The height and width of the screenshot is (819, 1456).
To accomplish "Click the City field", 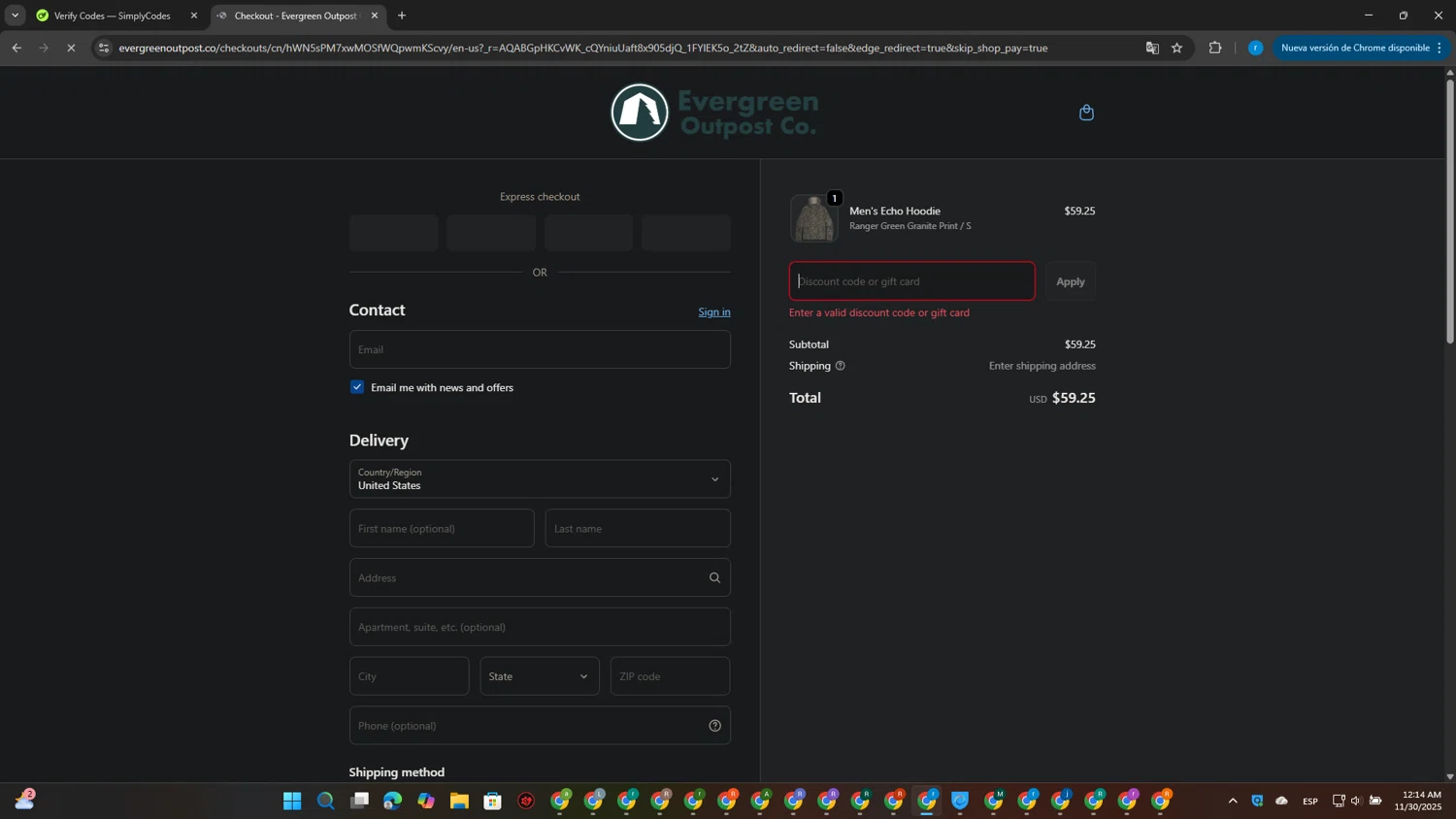I will (x=410, y=676).
